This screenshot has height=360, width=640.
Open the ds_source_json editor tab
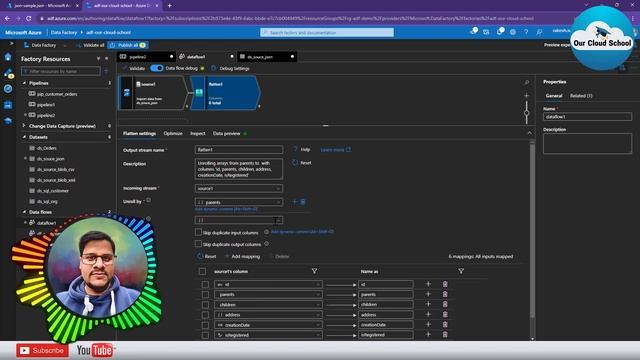point(267,57)
